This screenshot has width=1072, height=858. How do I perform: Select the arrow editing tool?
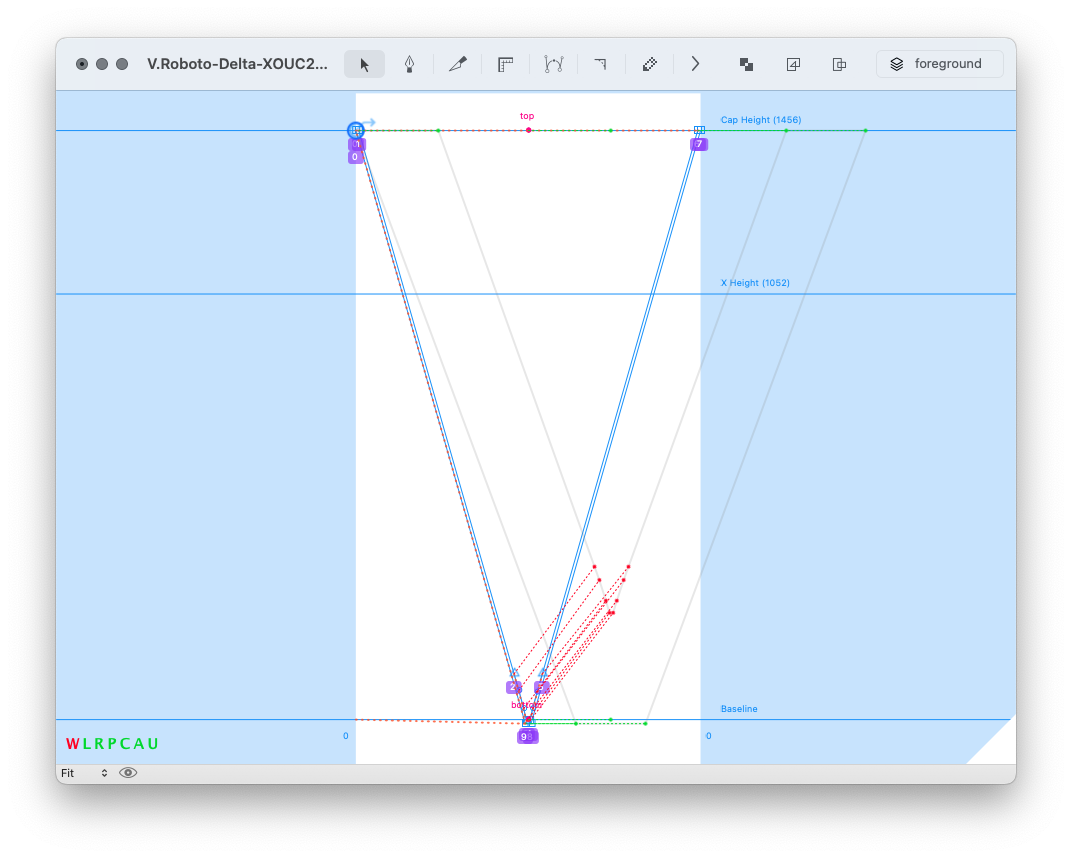click(364, 64)
